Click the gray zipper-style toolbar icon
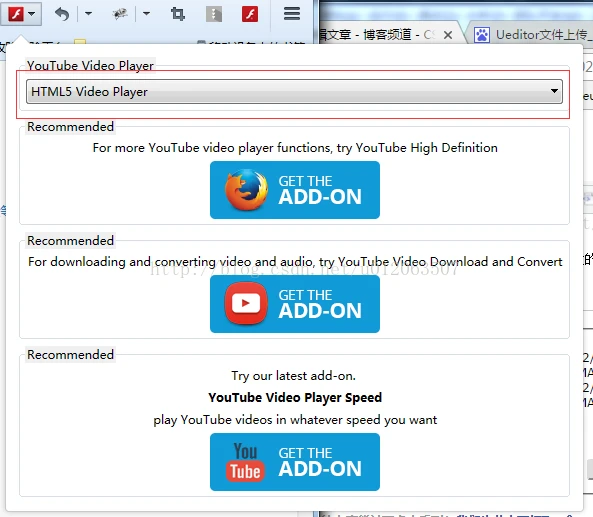The width and height of the screenshot is (593, 517). tap(214, 14)
